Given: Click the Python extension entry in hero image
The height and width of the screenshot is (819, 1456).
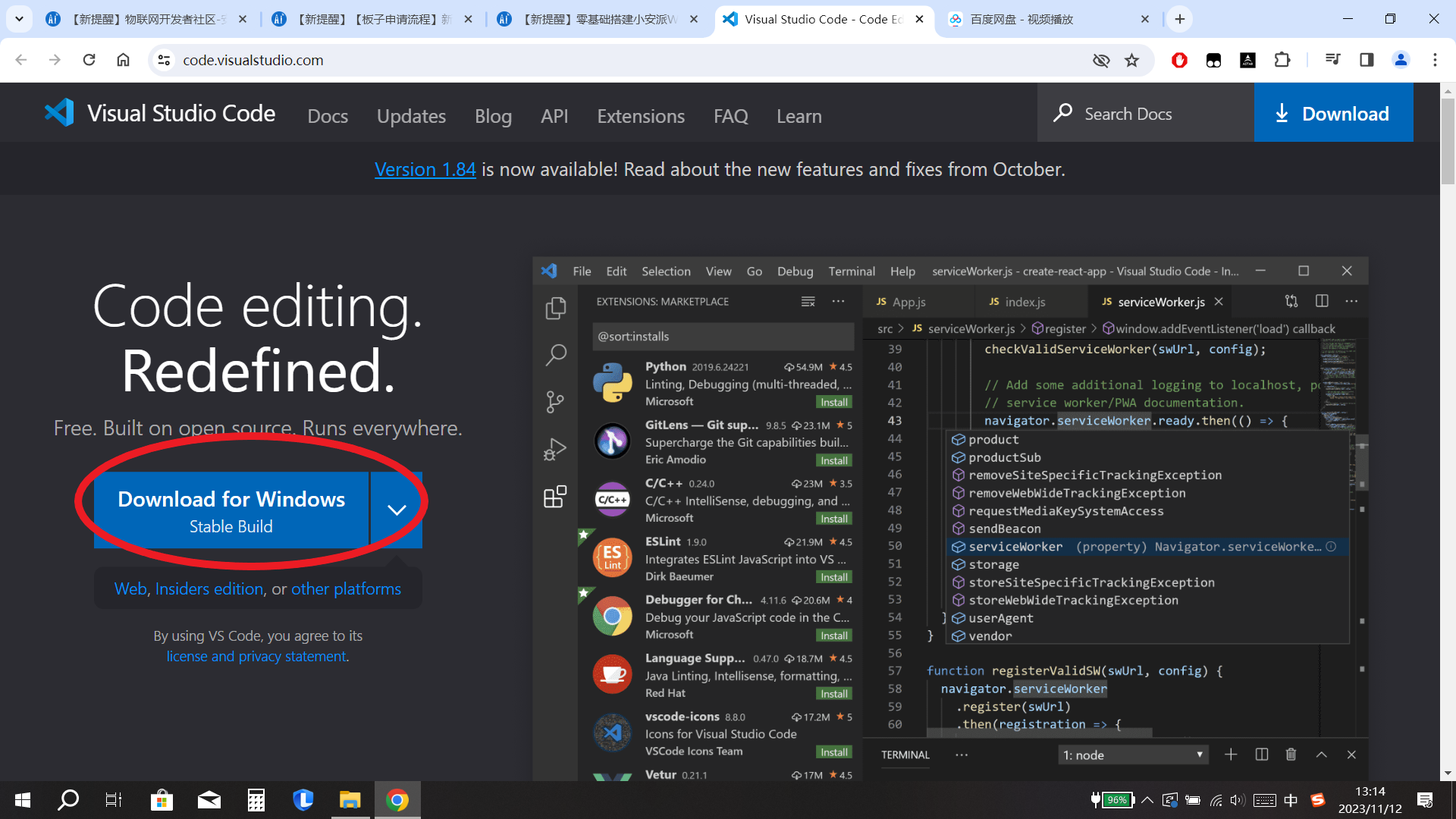Looking at the screenshot, I should (x=723, y=384).
